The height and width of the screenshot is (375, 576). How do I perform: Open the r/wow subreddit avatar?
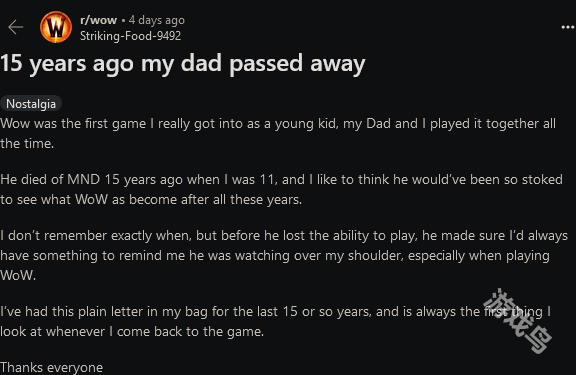tap(56, 27)
